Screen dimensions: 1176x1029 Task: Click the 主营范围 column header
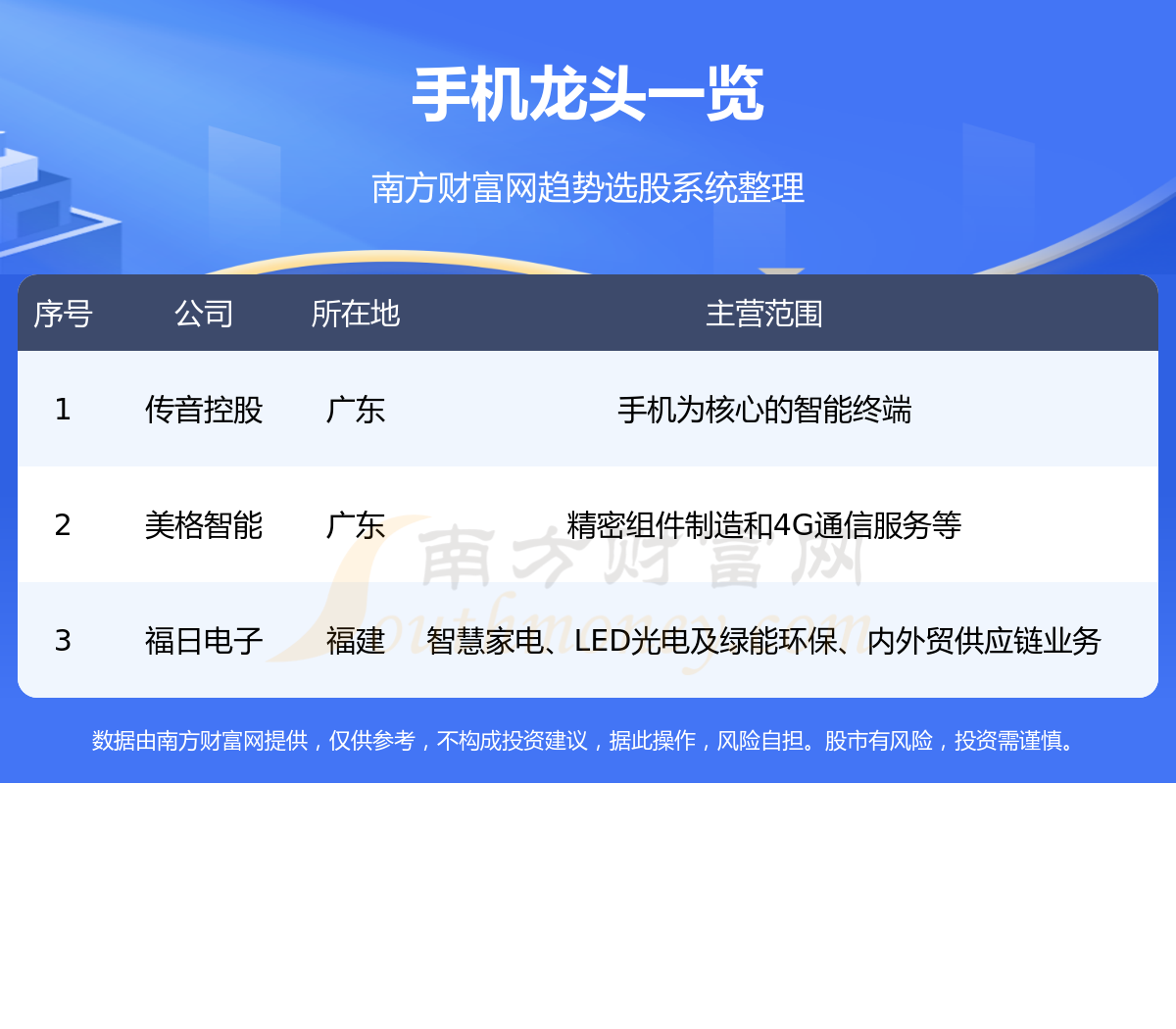tap(764, 314)
